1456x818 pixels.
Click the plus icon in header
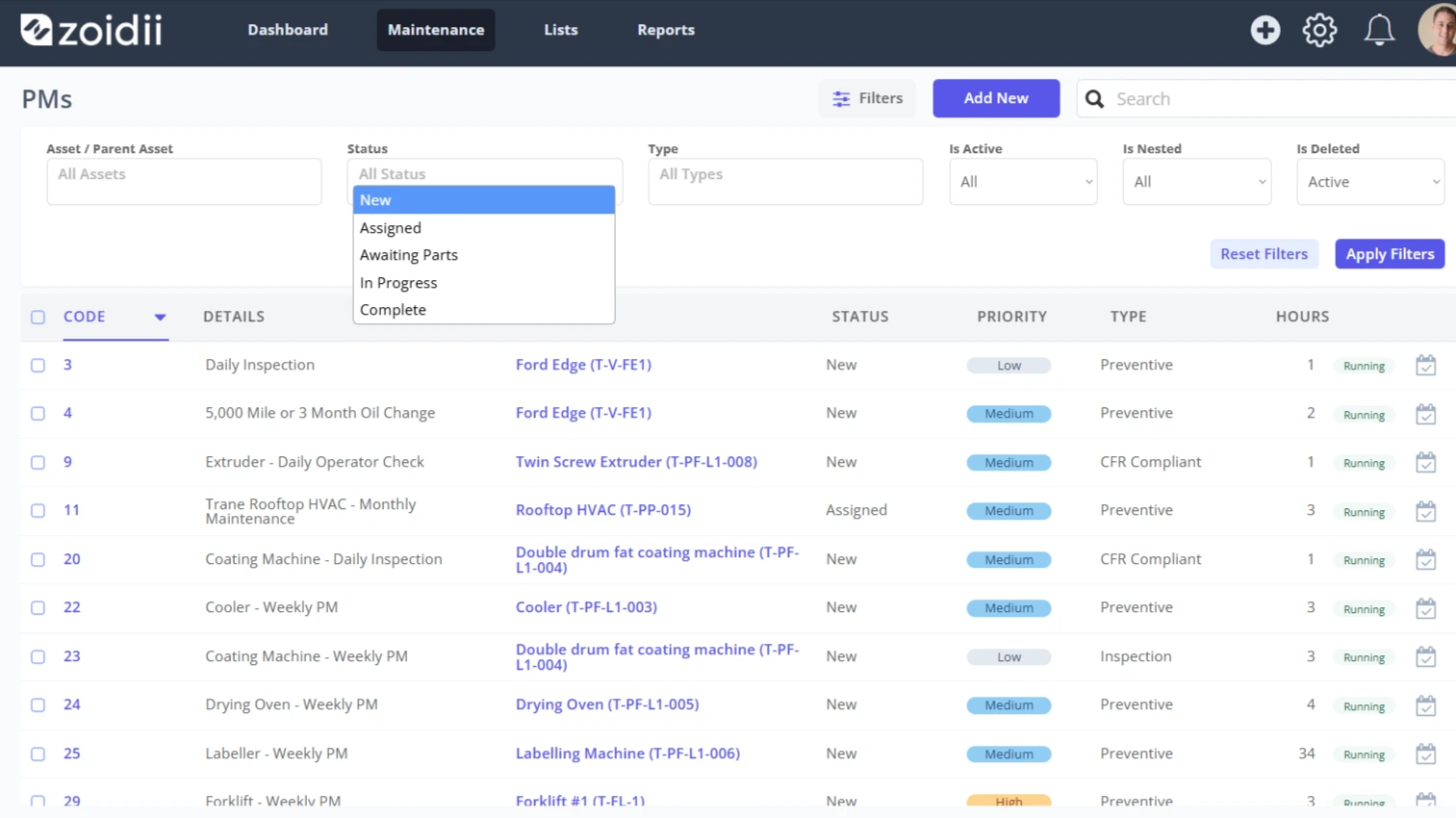(x=1265, y=30)
